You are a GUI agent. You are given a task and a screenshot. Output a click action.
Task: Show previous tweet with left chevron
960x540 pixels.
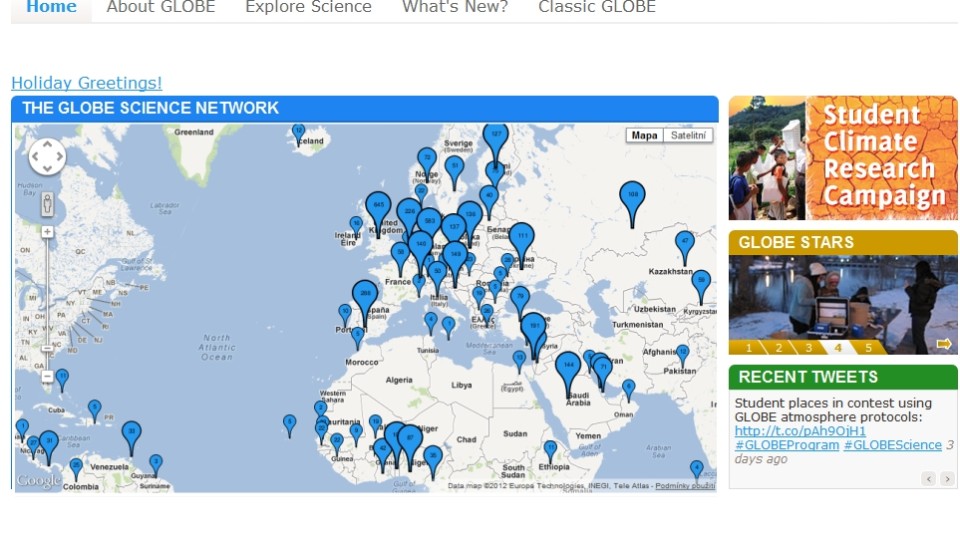pyautogui.click(x=929, y=479)
